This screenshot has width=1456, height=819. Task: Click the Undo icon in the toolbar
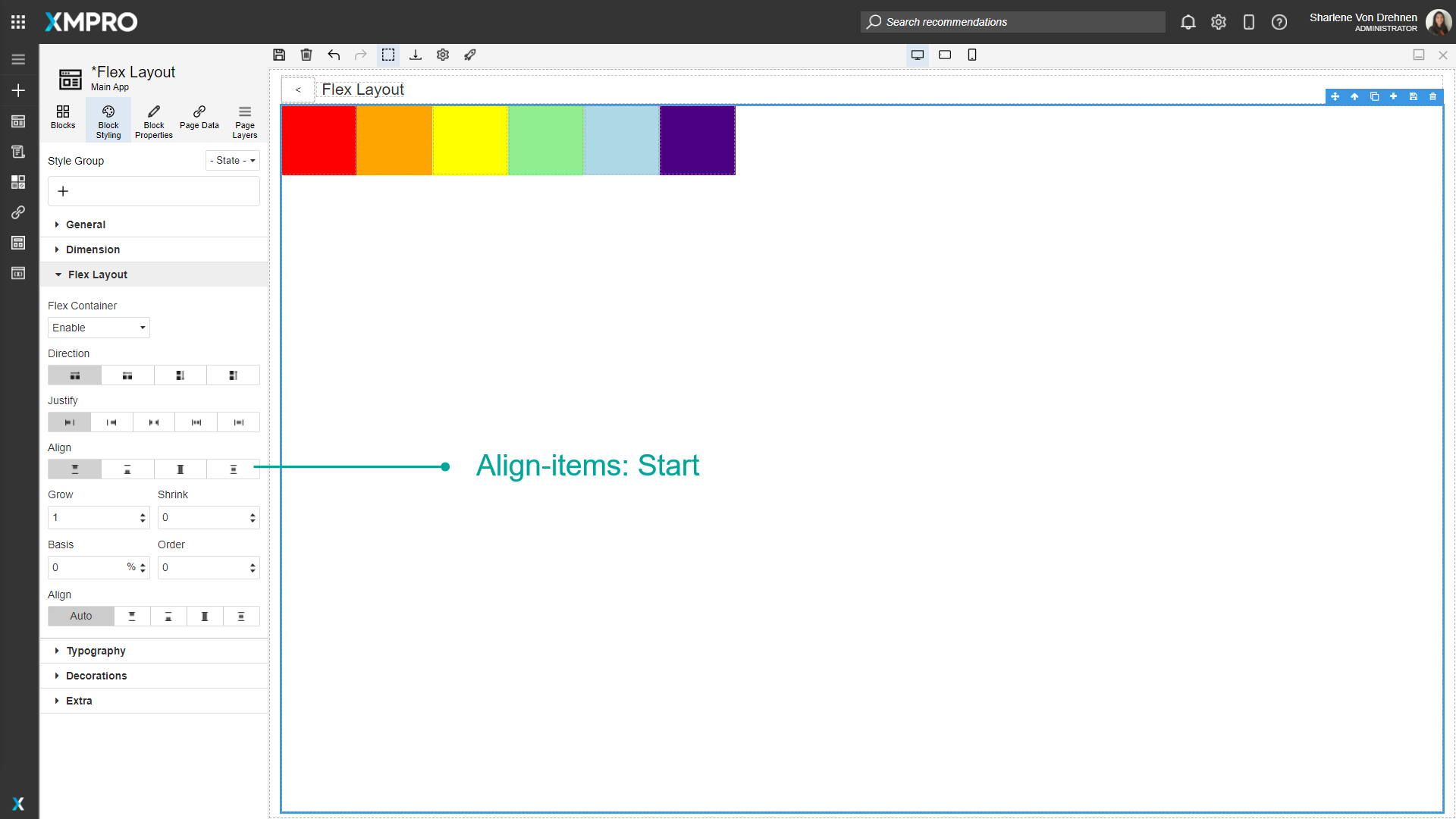click(x=334, y=55)
